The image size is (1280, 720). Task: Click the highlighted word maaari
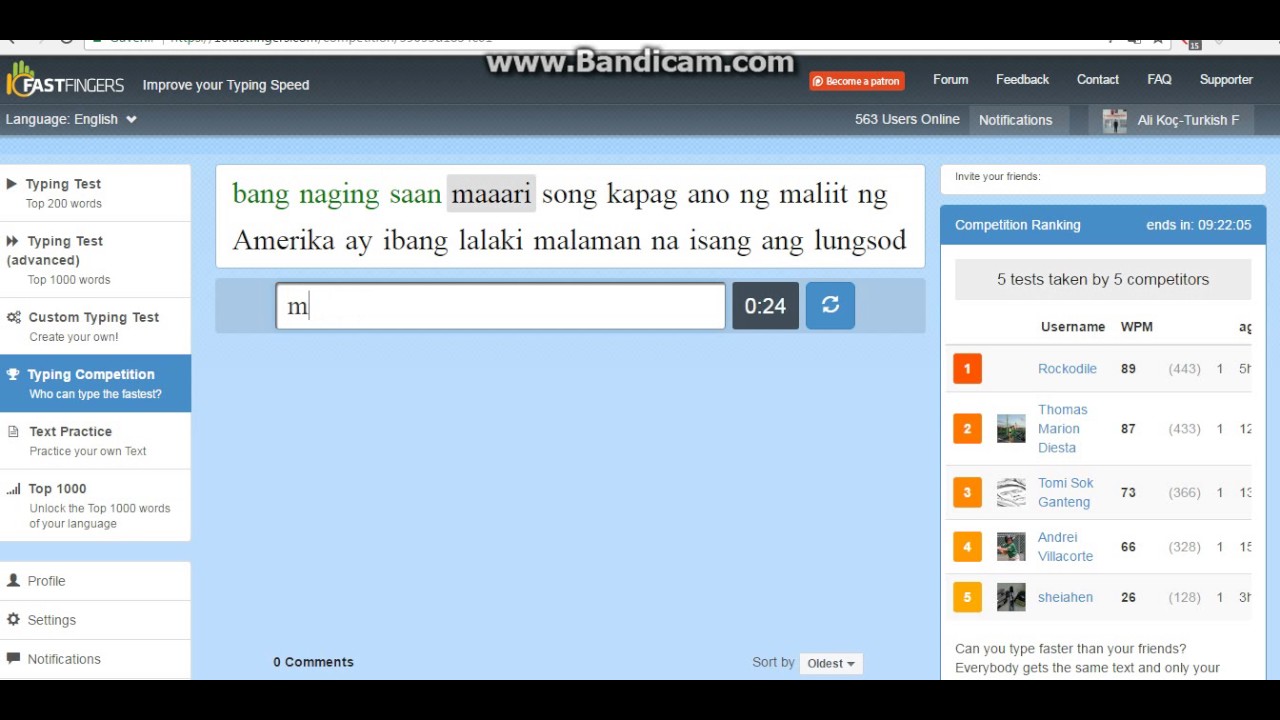tap(491, 194)
